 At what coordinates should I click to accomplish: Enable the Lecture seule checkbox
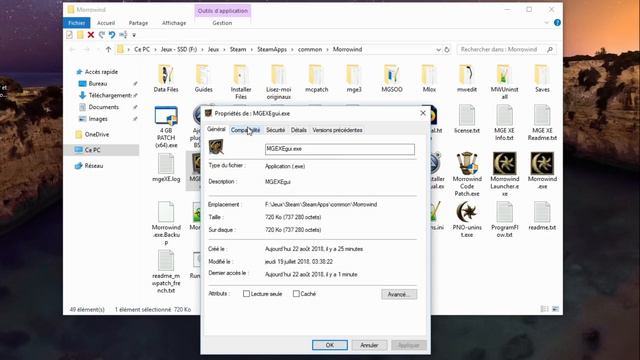246,293
